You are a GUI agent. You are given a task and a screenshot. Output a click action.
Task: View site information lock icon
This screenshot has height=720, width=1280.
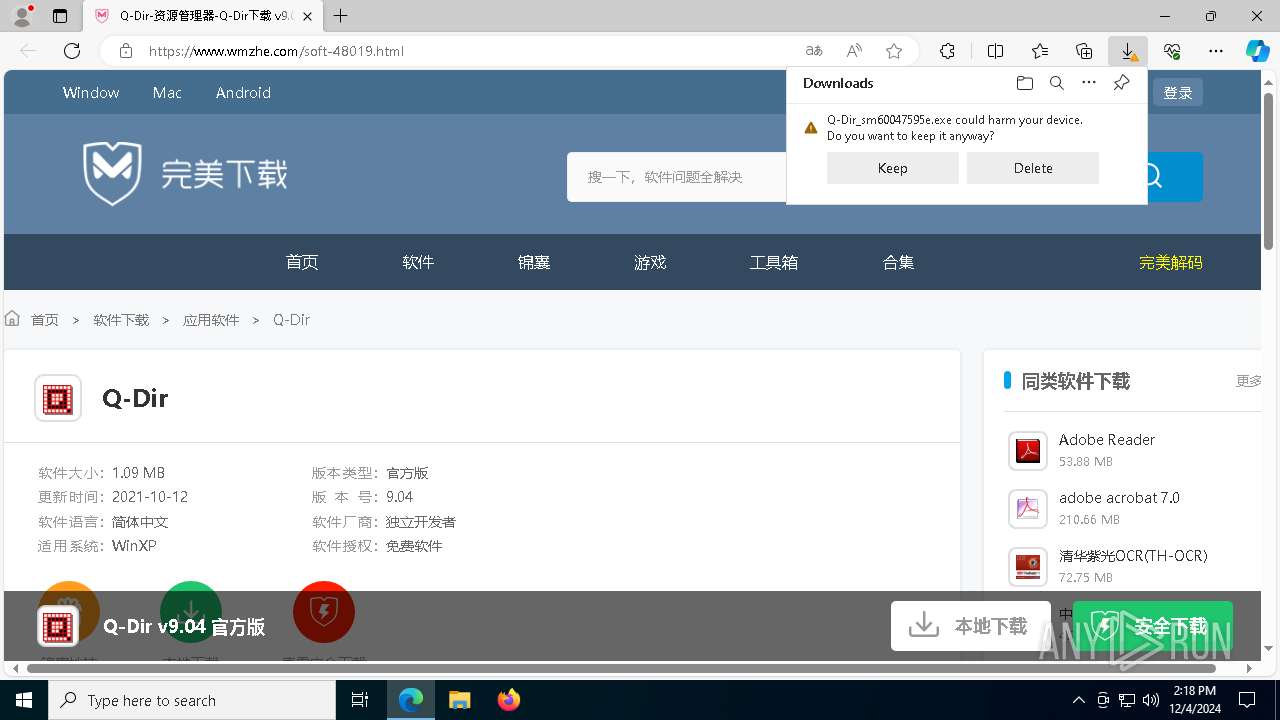(x=126, y=51)
